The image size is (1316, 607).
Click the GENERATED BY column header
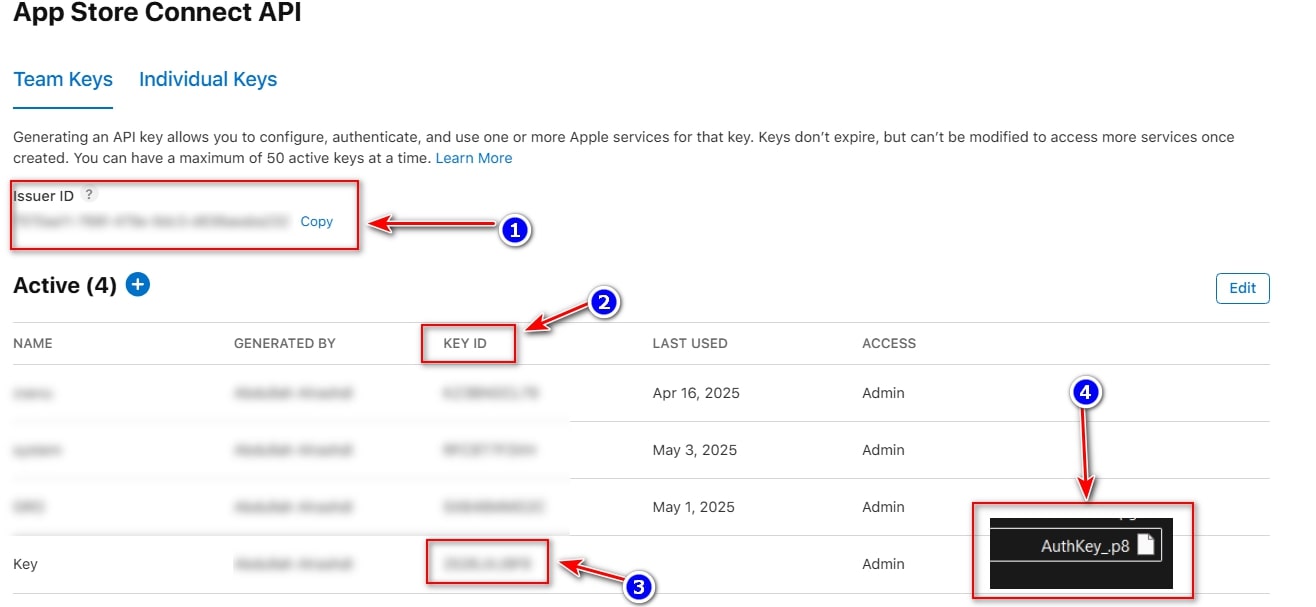(x=285, y=343)
